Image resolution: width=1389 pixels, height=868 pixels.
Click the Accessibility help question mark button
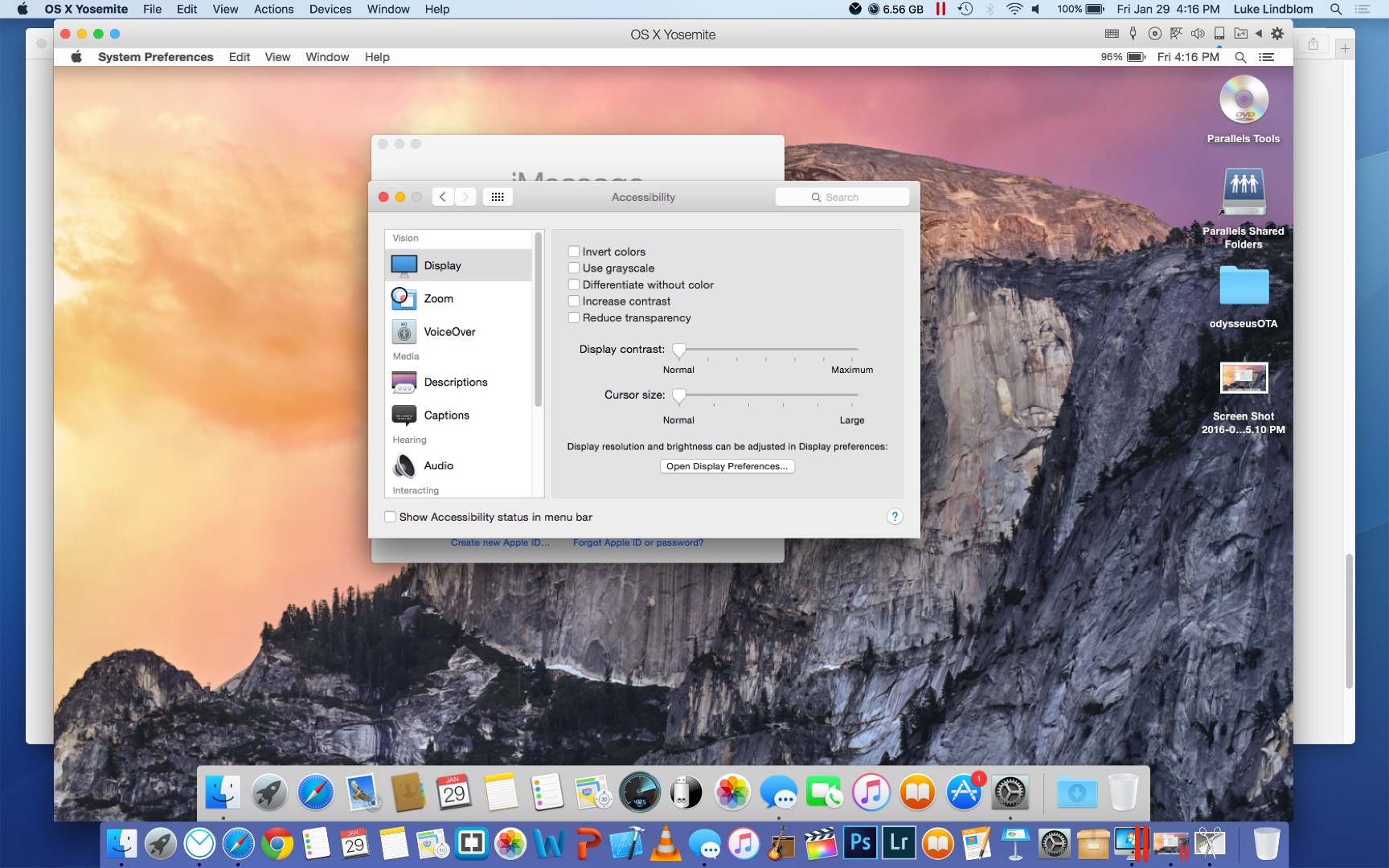(895, 517)
